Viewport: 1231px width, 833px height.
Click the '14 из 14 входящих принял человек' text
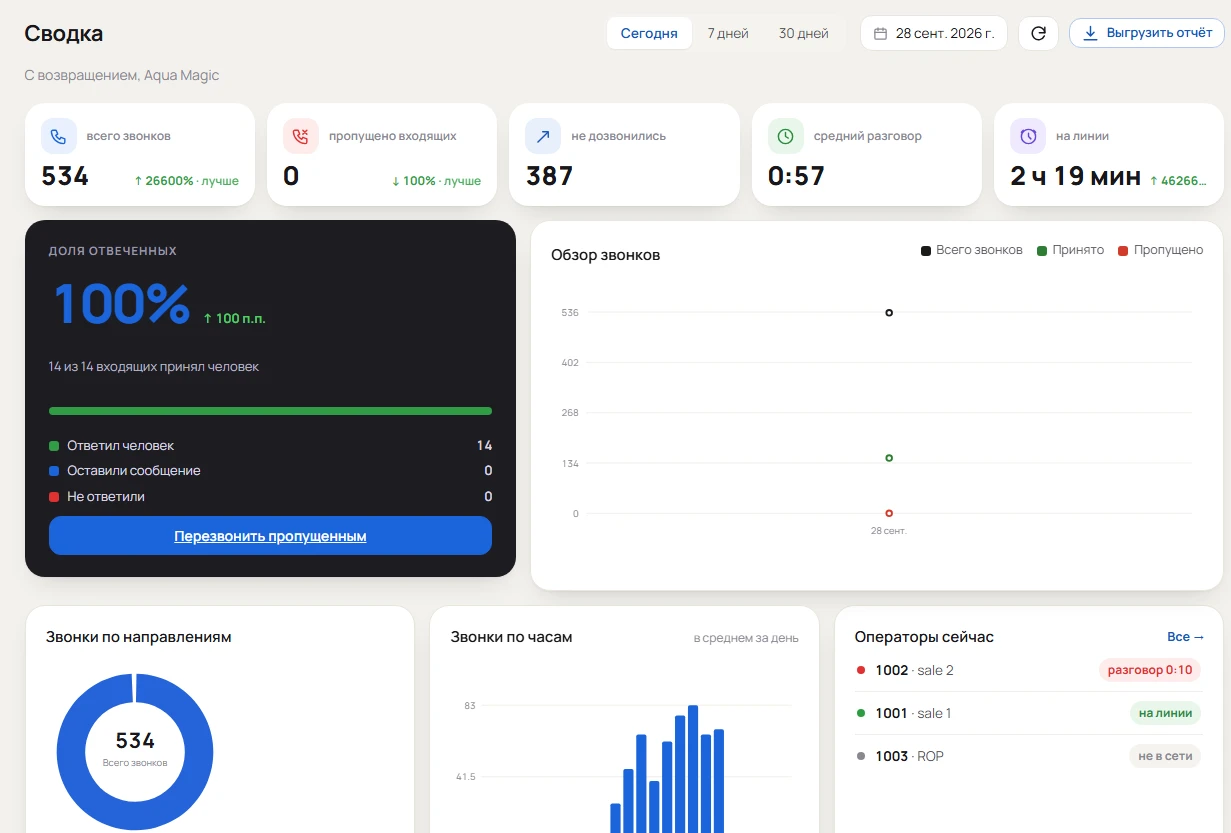pos(154,367)
